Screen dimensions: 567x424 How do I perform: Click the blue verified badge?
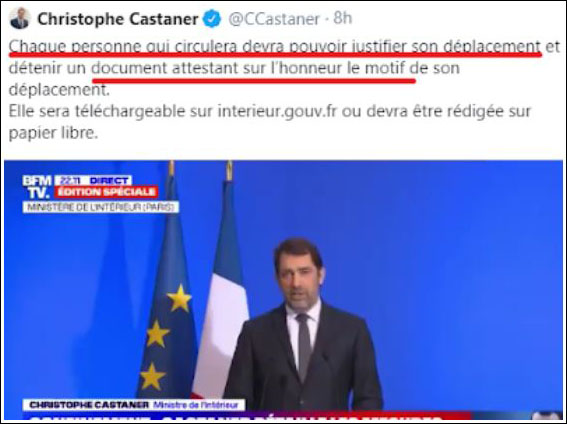(x=212, y=19)
